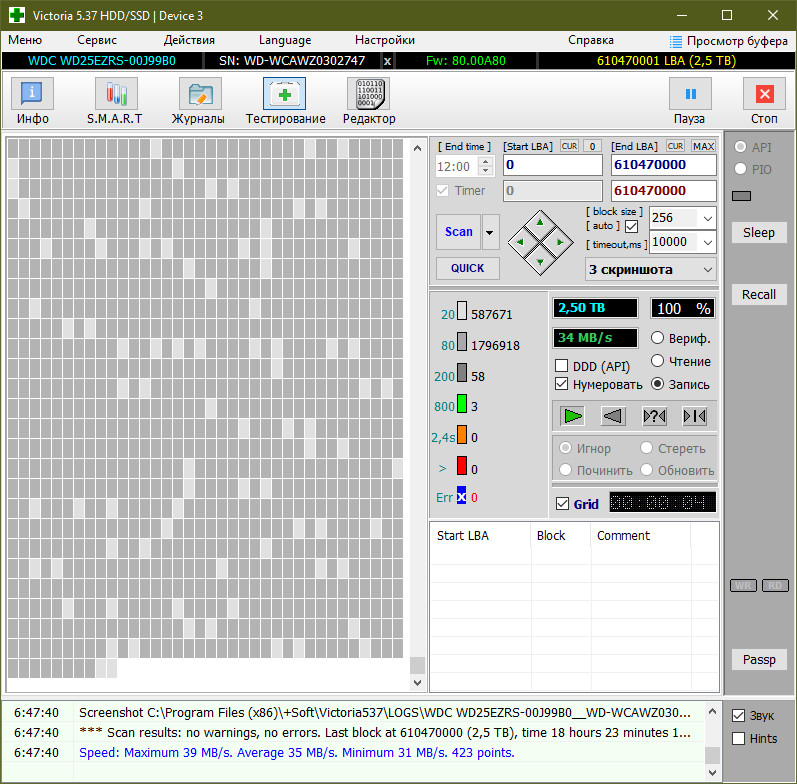Click the red Стоп stop icon

[x=764, y=95]
